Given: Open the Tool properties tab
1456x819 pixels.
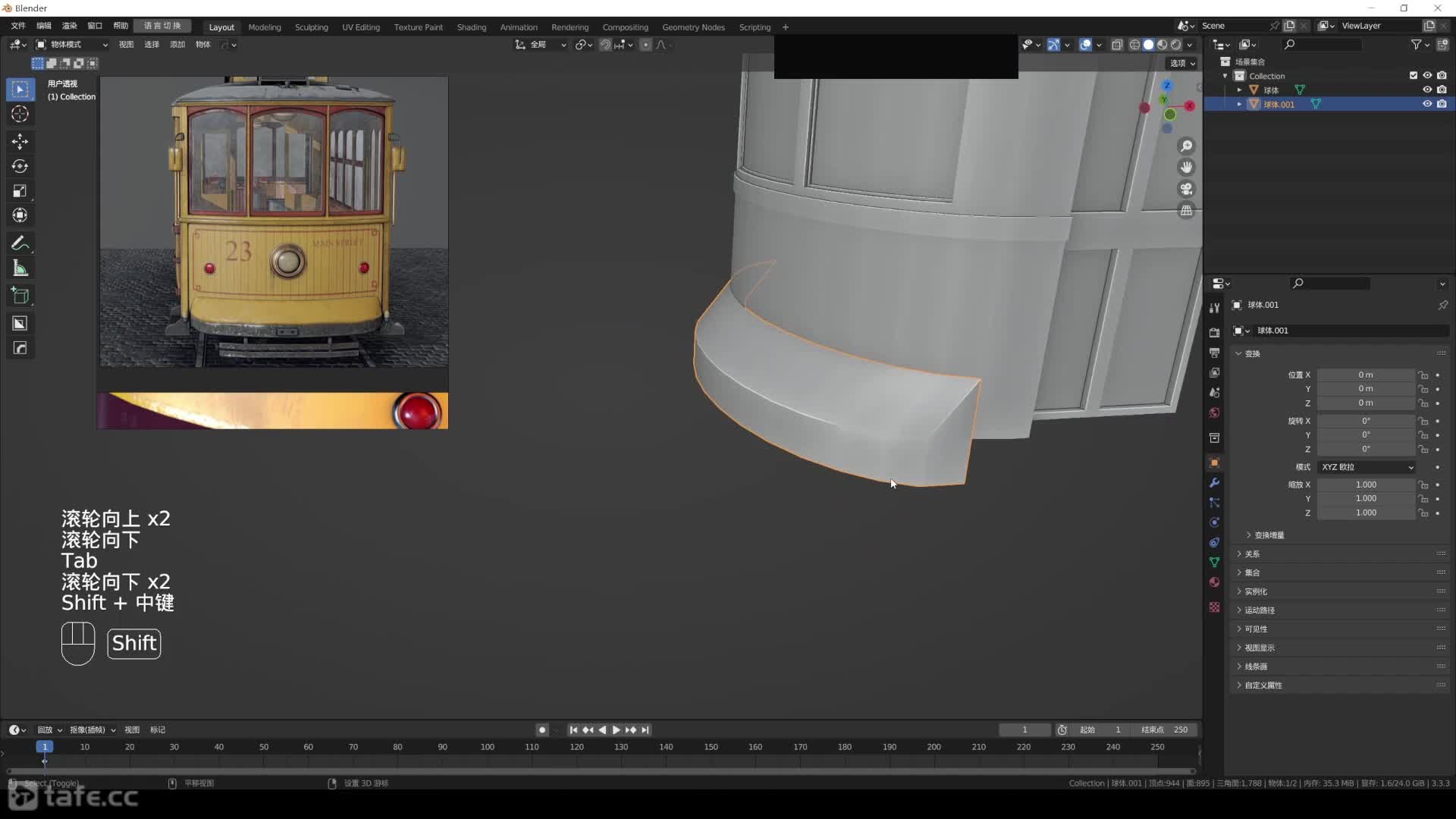Looking at the screenshot, I should 1214,308.
